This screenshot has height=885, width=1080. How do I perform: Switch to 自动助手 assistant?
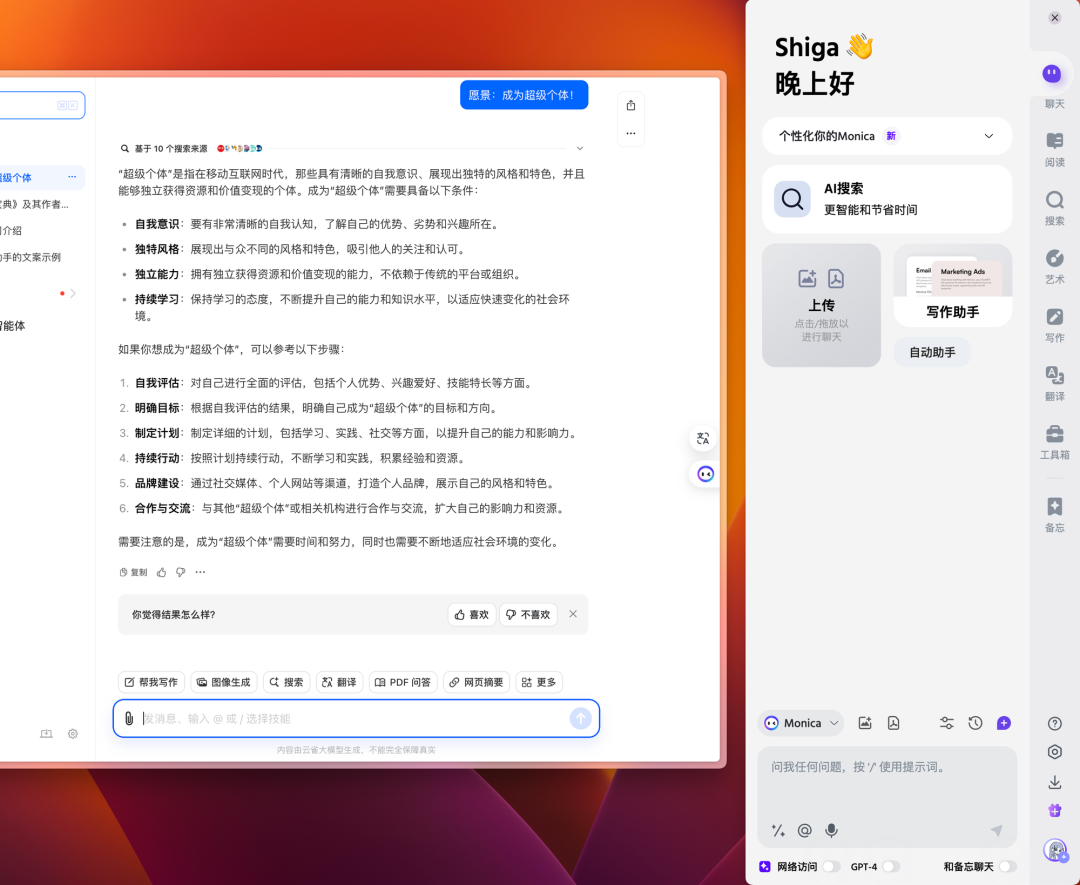(x=931, y=352)
